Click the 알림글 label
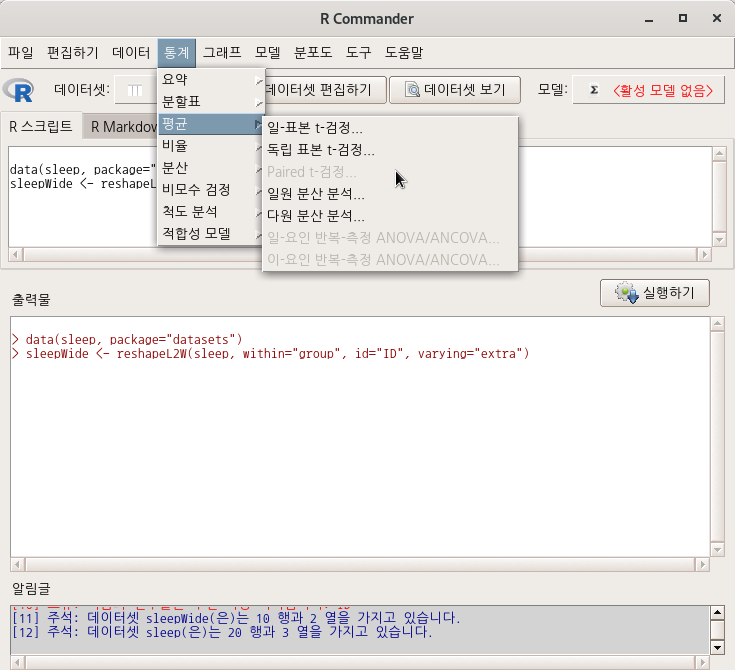Image resolution: width=735 pixels, height=670 pixels. tap(31, 588)
